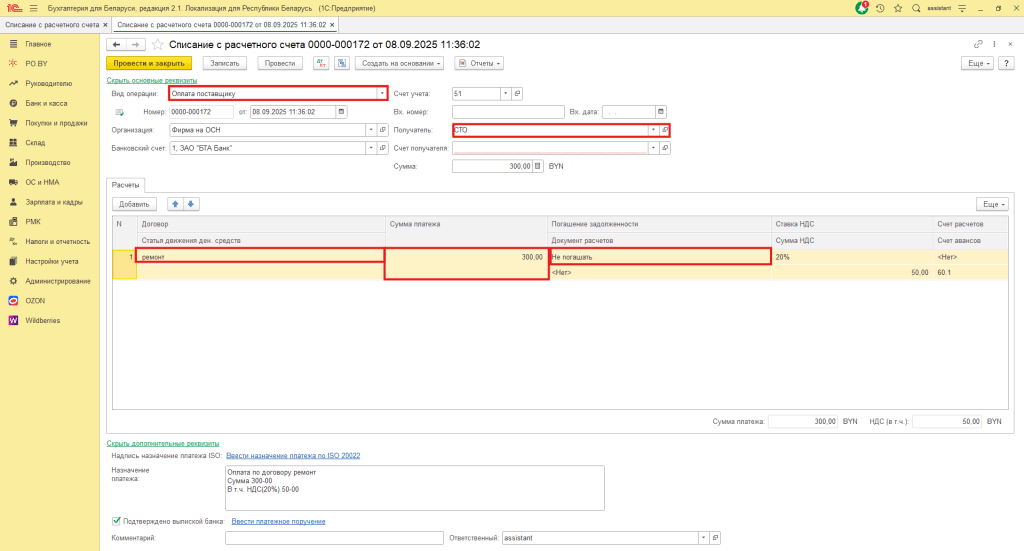Click Провести и закрыть button

click(x=149, y=63)
